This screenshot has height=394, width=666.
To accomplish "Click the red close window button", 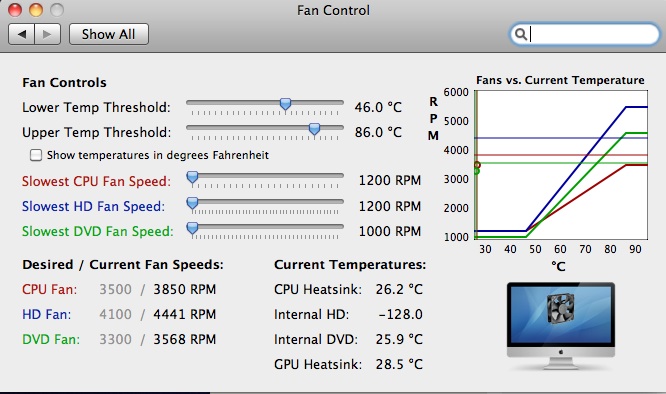I will (15, 10).
